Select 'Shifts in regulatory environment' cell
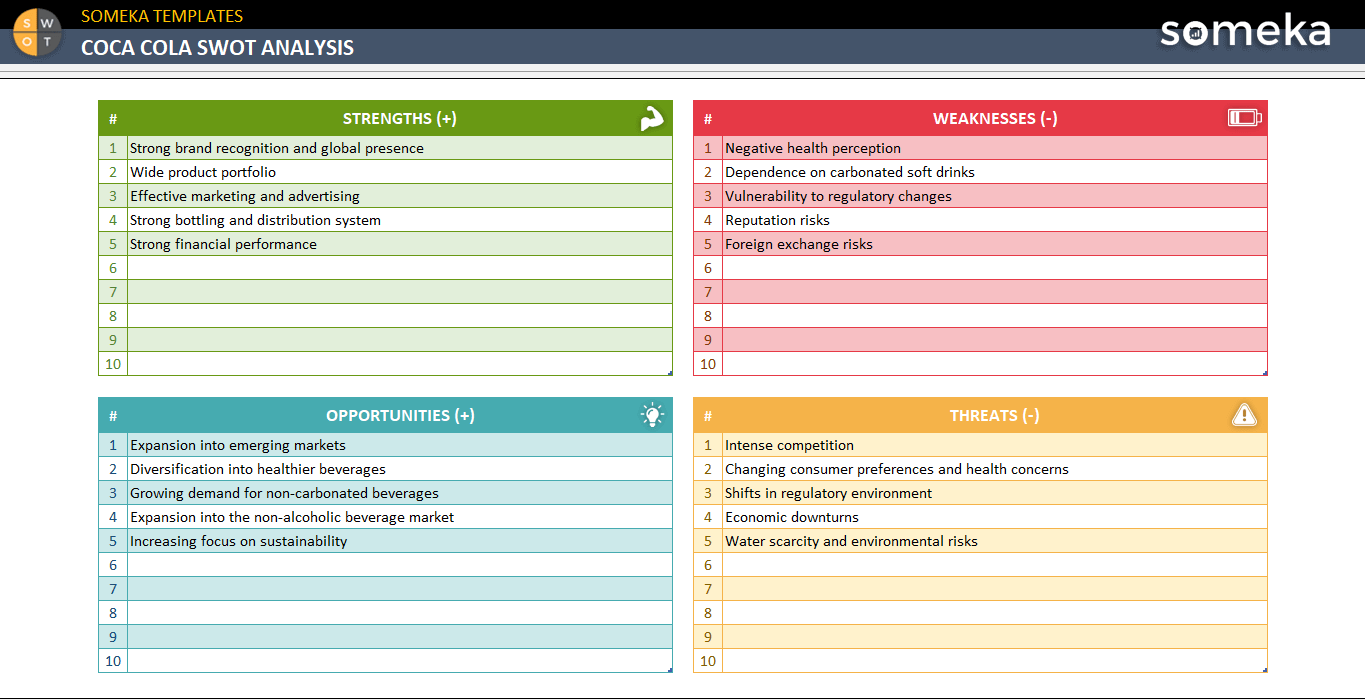1365x700 pixels. click(995, 493)
